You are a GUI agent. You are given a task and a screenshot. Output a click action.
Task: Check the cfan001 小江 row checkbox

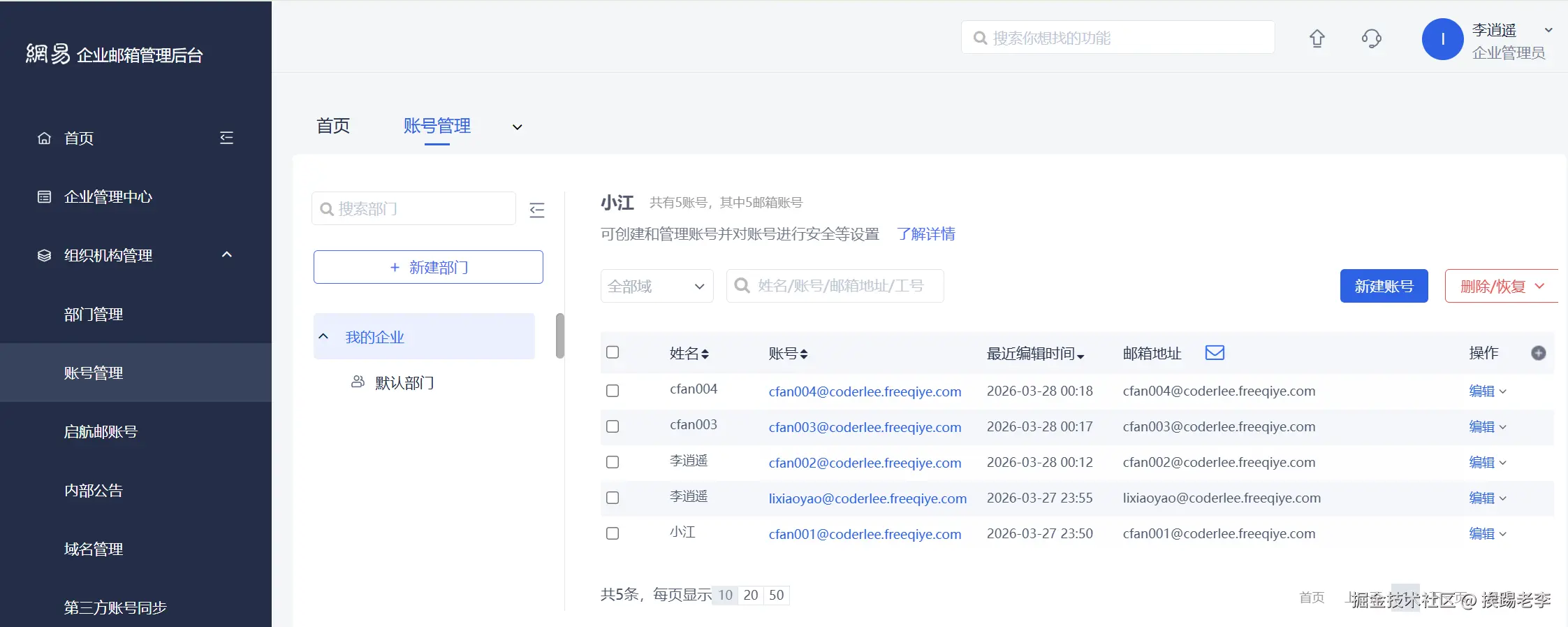pyautogui.click(x=613, y=533)
